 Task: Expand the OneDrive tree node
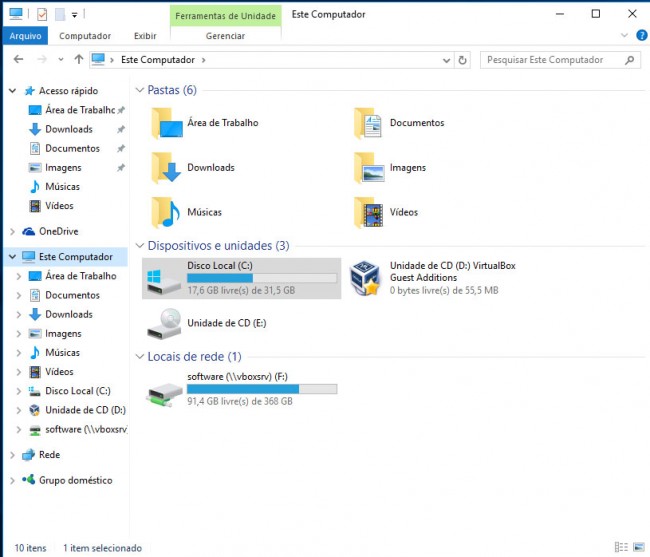tap(12, 231)
